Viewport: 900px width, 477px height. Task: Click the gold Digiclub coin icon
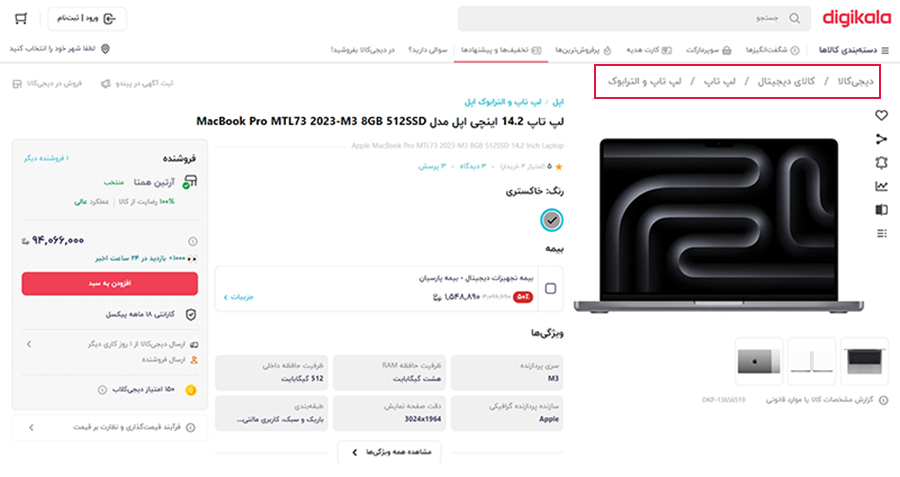[191, 390]
